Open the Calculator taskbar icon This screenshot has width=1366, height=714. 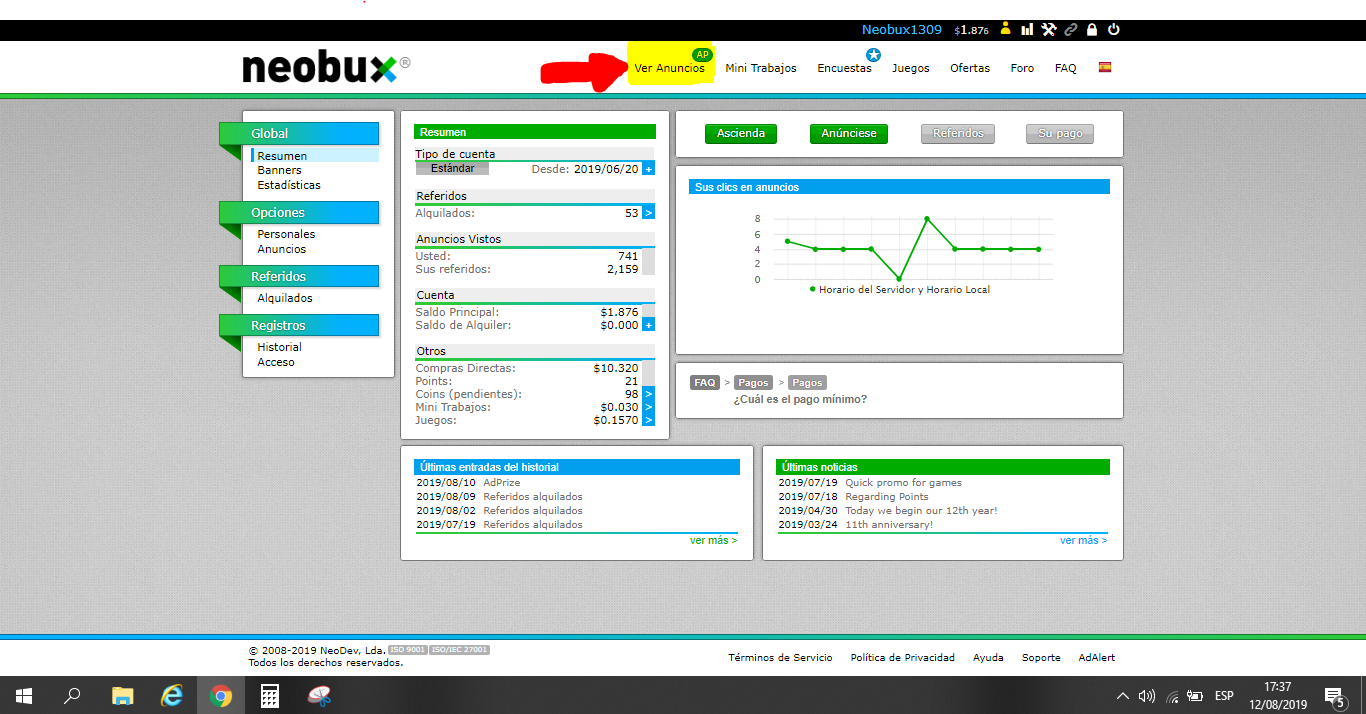270,696
